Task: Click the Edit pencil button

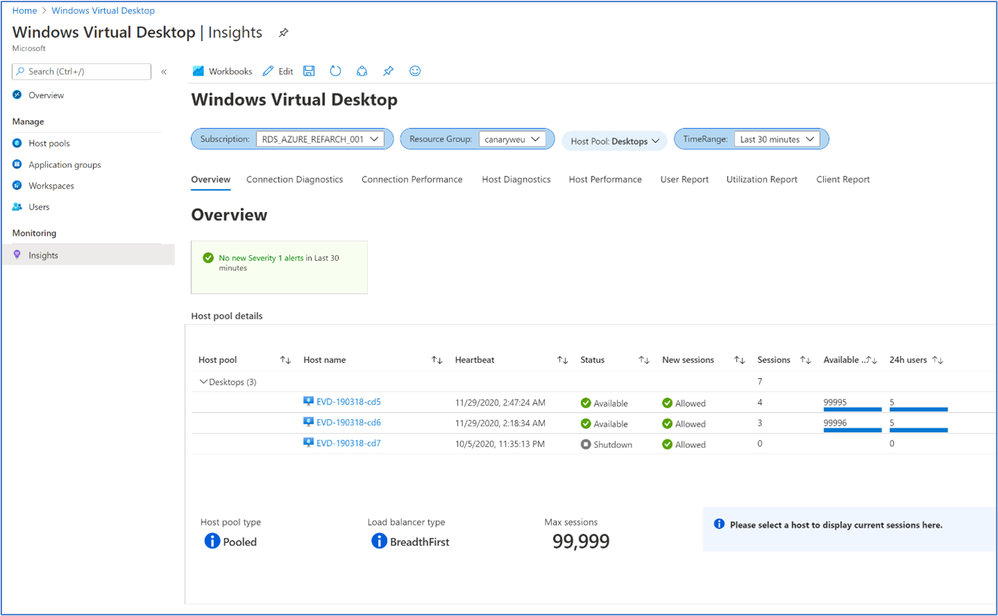Action: 278,71
